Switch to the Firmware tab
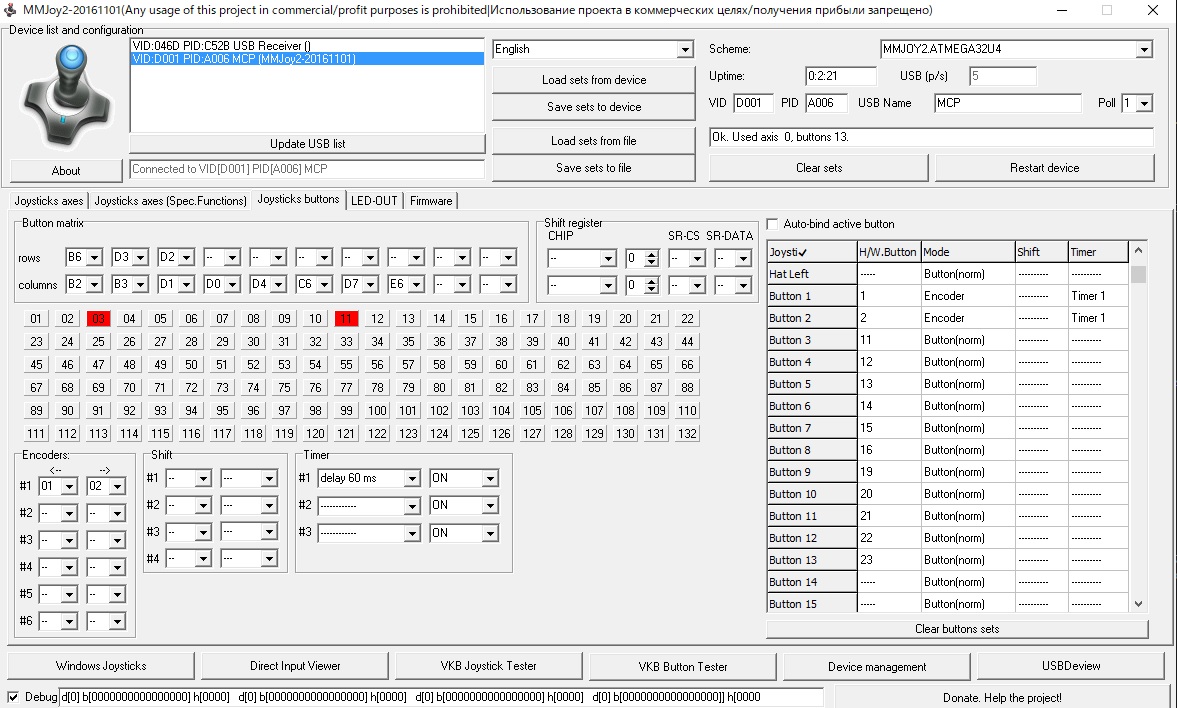Viewport: 1177px width, 708px height. click(431, 201)
